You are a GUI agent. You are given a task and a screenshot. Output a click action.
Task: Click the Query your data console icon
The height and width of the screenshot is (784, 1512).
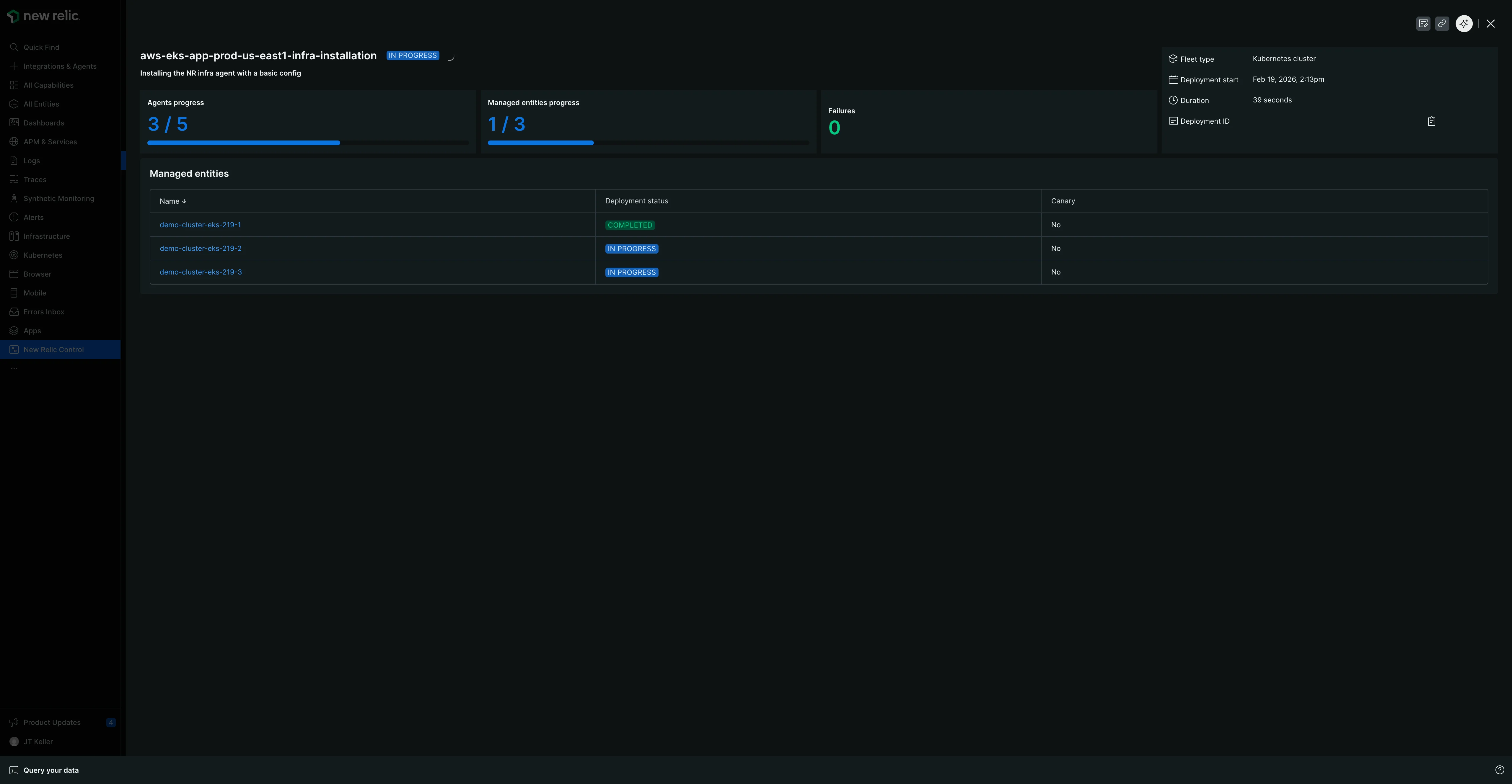tap(14, 770)
